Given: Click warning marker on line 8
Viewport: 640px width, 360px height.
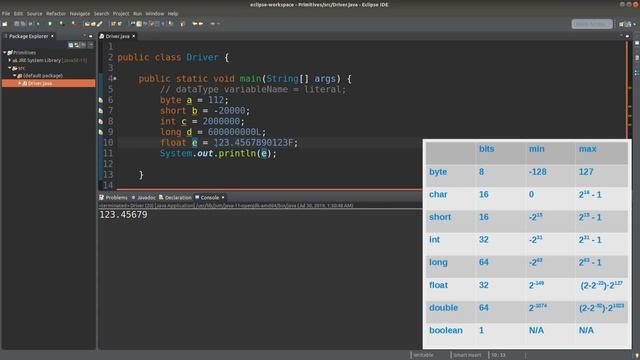Looking at the screenshot, I should coord(101,121).
